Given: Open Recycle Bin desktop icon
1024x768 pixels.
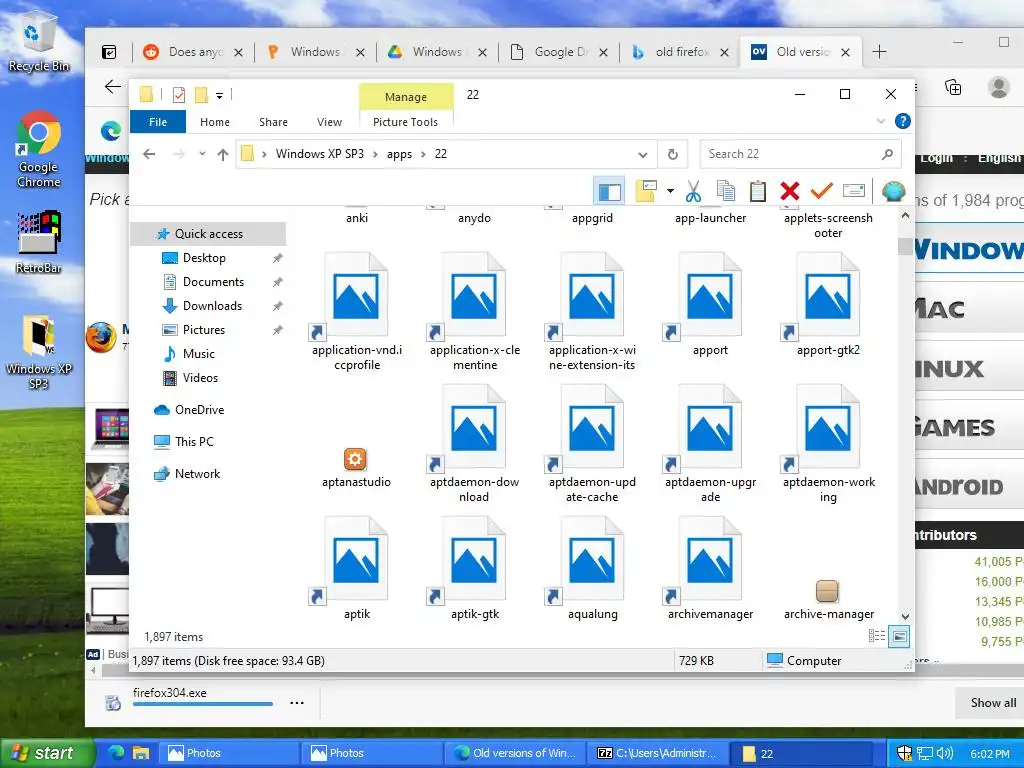Looking at the screenshot, I should [37, 40].
